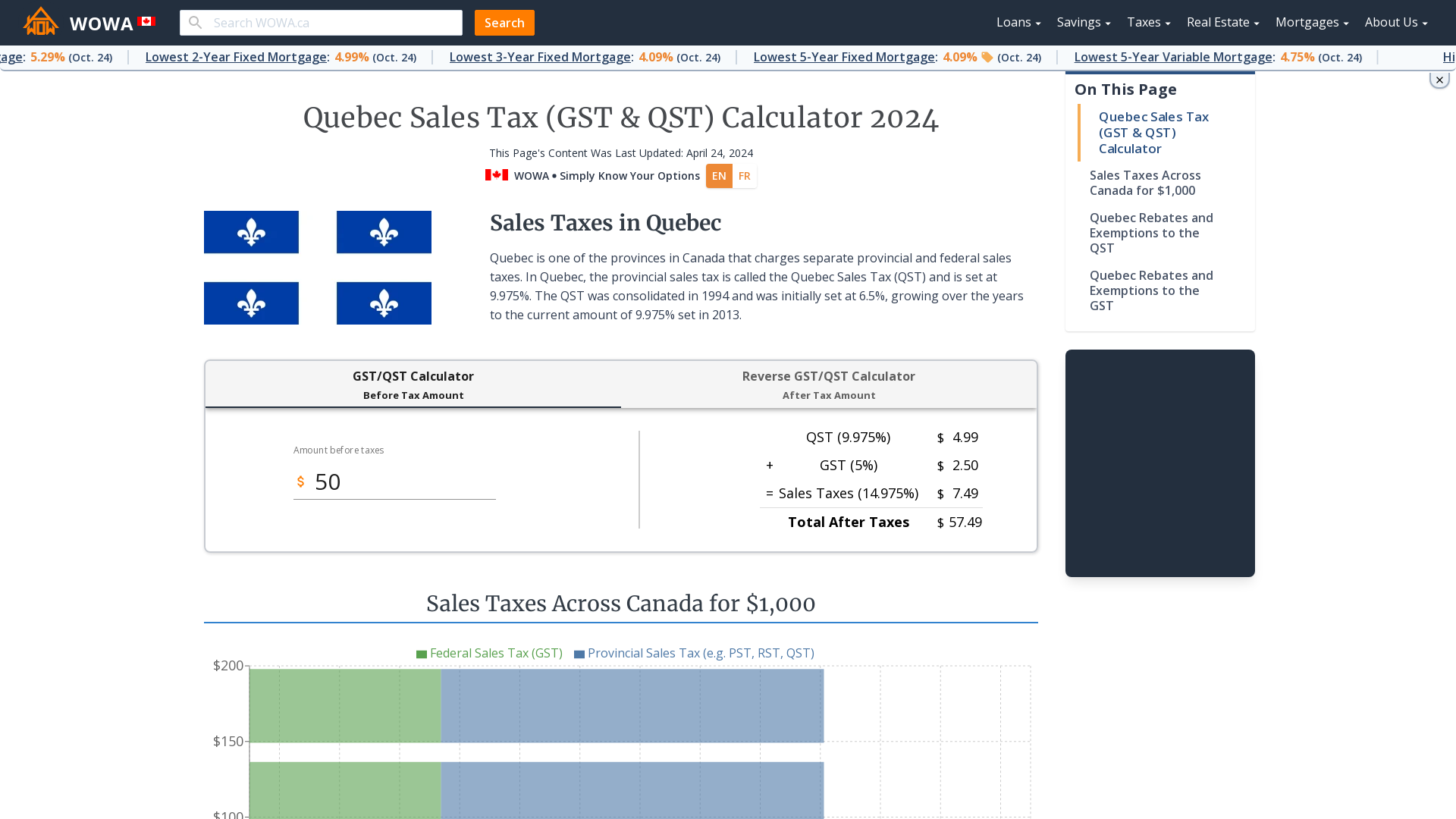Click the Quebec fleur-de-lis top-left icon
1456x819 pixels.
tap(251, 232)
